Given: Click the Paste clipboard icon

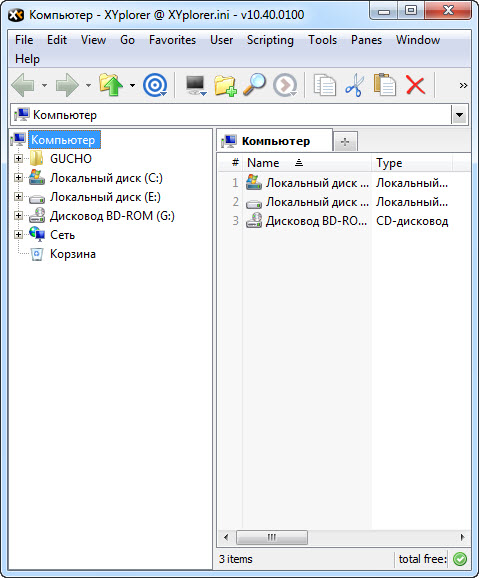Looking at the screenshot, I should click(x=385, y=85).
